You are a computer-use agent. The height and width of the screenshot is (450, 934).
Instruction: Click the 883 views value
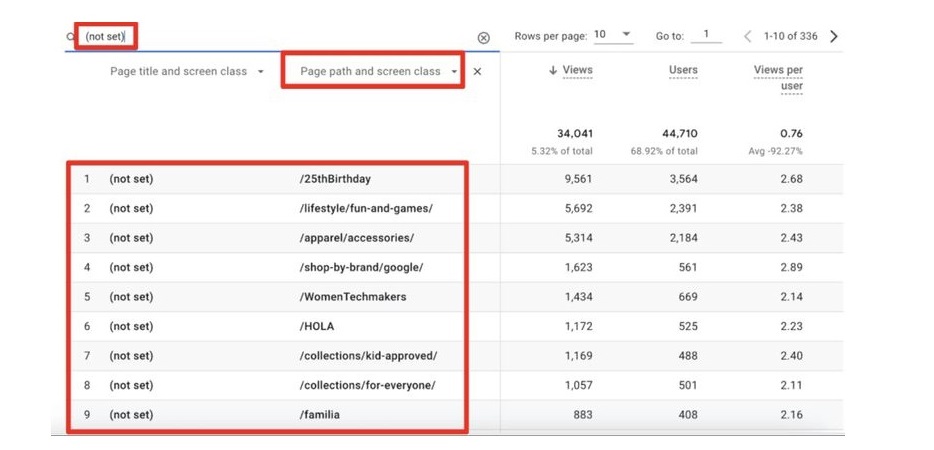pyautogui.click(x=583, y=415)
